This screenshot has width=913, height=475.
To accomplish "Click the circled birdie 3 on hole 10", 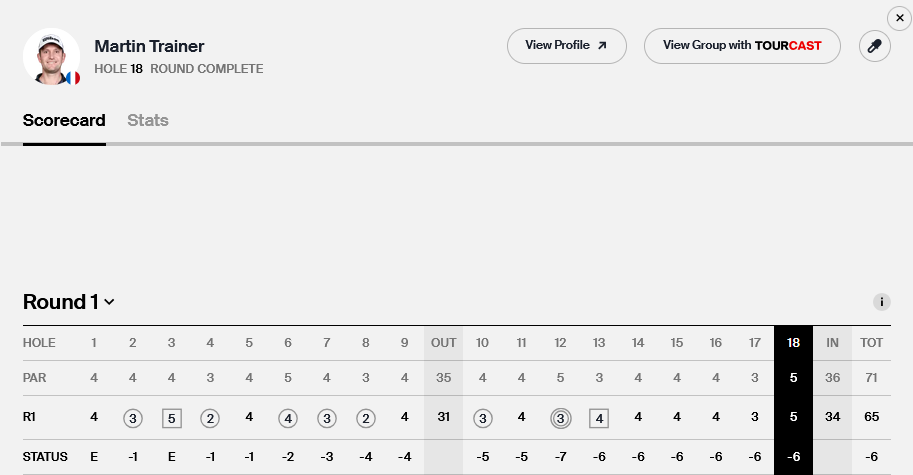I will [483, 418].
